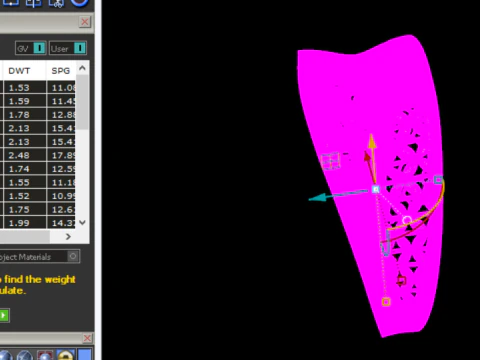Pick the gold ring material ball
Viewport: 480px width, 360px height.
point(66,355)
